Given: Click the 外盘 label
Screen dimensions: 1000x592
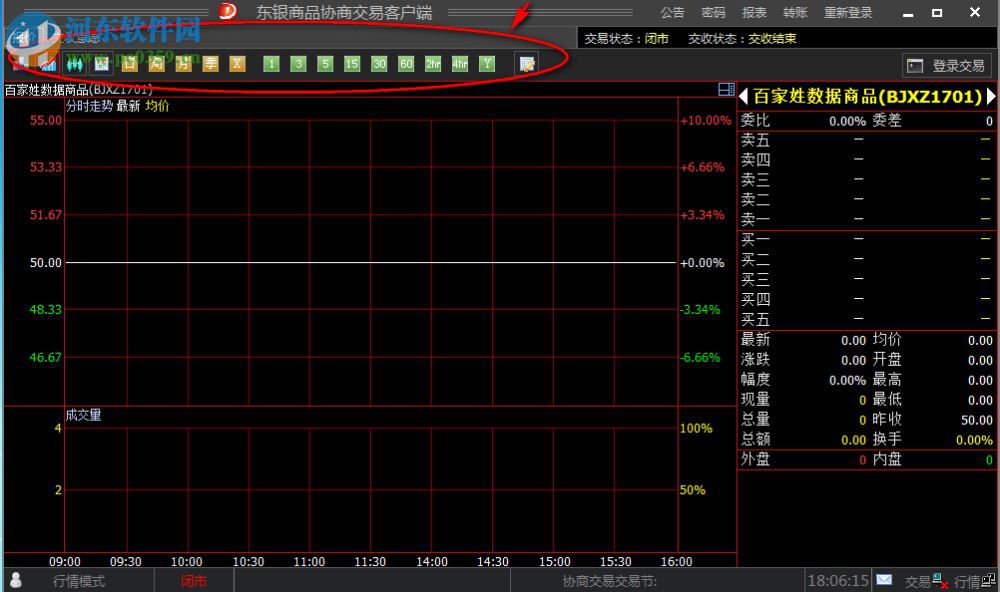Looking at the screenshot, I should click(755, 459).
